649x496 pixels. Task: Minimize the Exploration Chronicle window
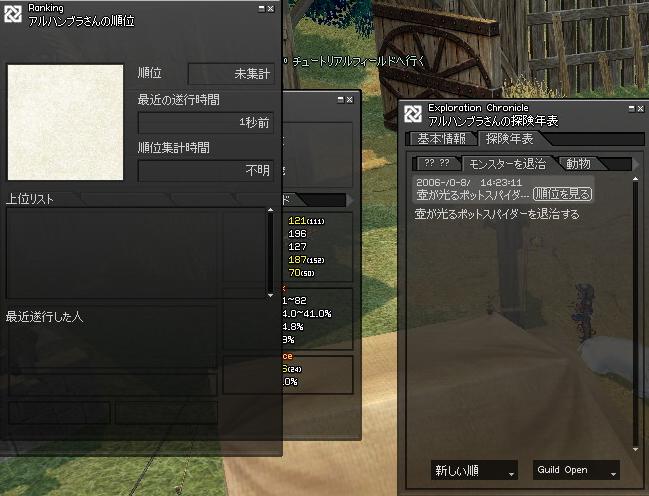pyautogui.click(x=631, y=108)
